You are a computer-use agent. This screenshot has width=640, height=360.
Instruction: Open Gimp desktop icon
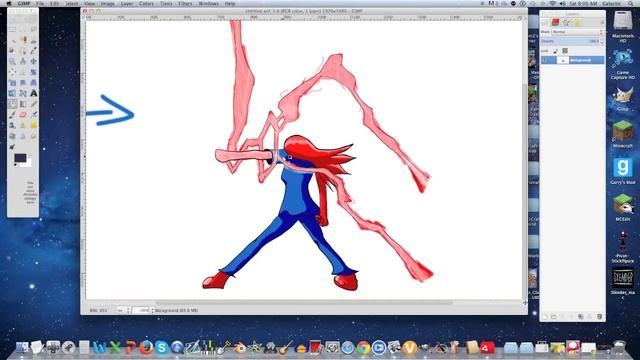[622, 97]
